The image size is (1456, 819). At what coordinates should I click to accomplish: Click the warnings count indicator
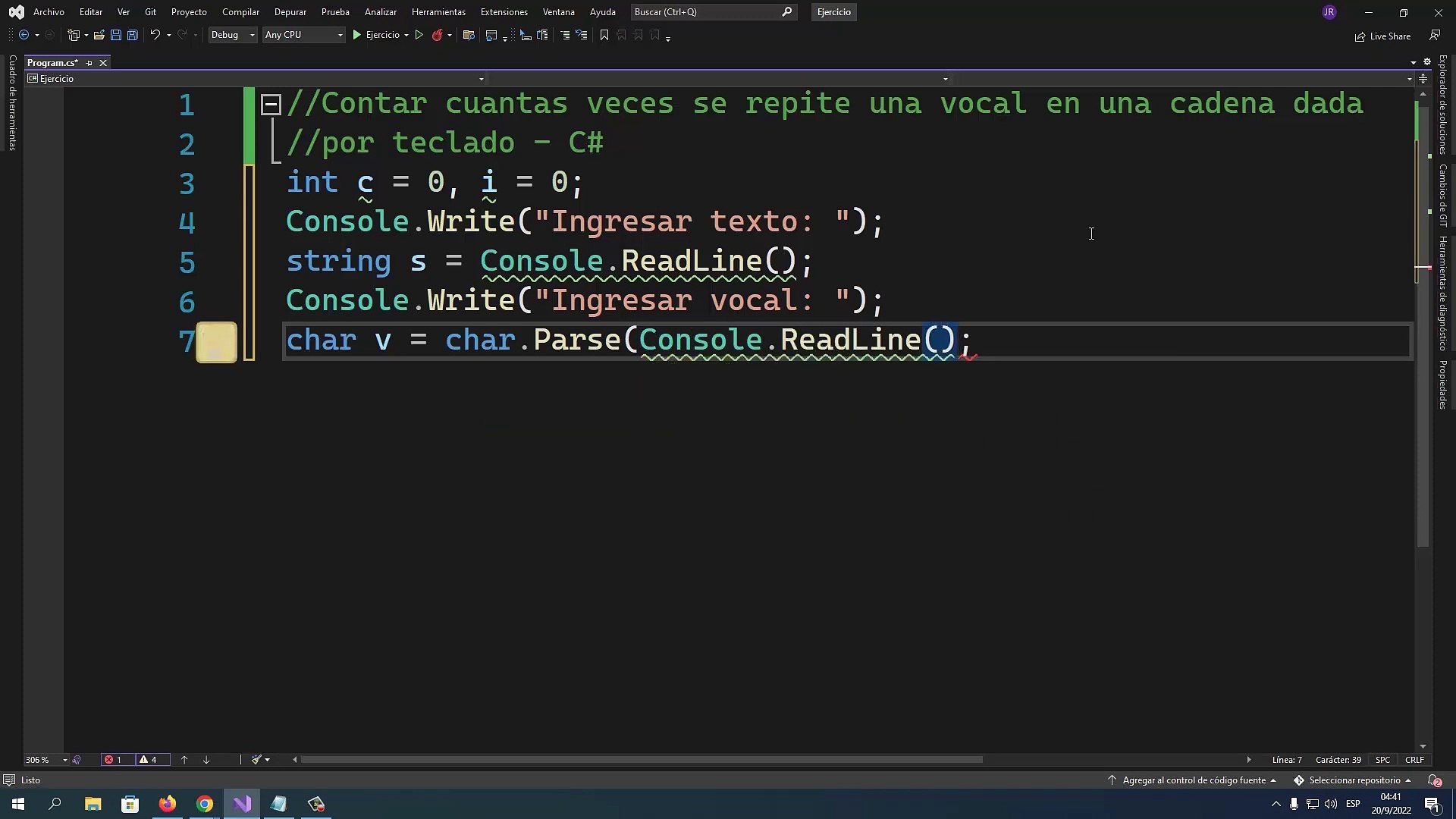pos(149,760)
